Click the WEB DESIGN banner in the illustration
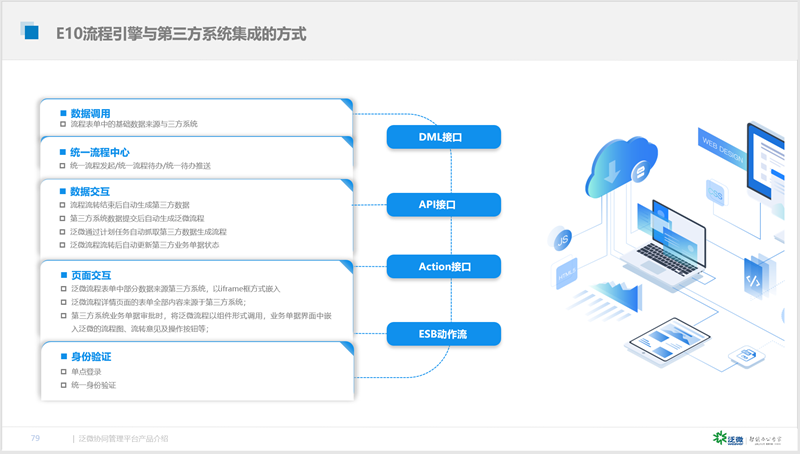The image size is (800, 454). click(721, 148)
